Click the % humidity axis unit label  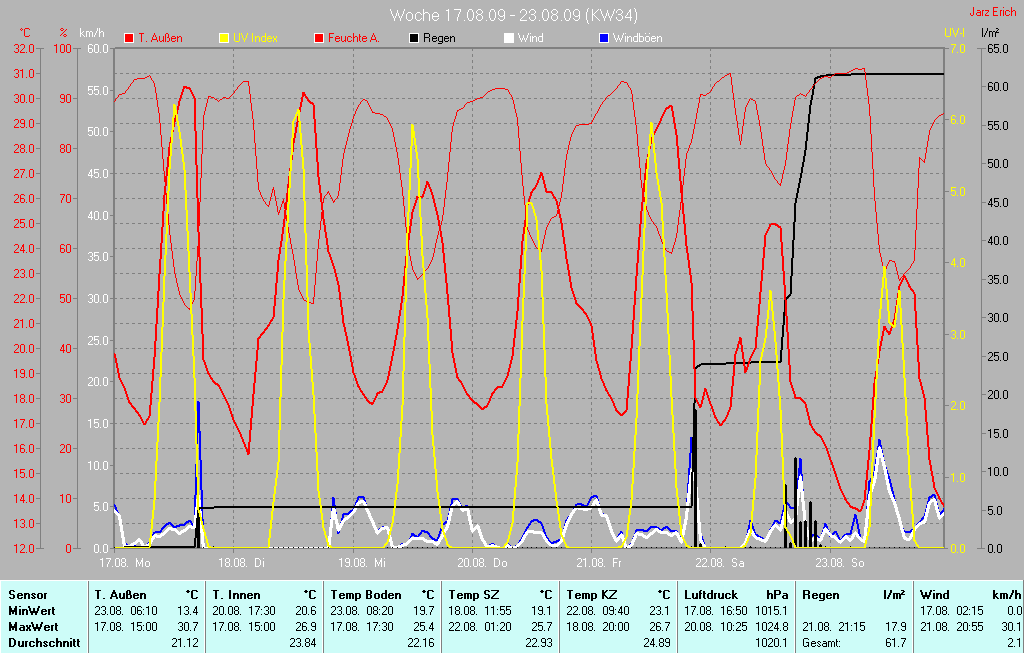click(63, 33)
